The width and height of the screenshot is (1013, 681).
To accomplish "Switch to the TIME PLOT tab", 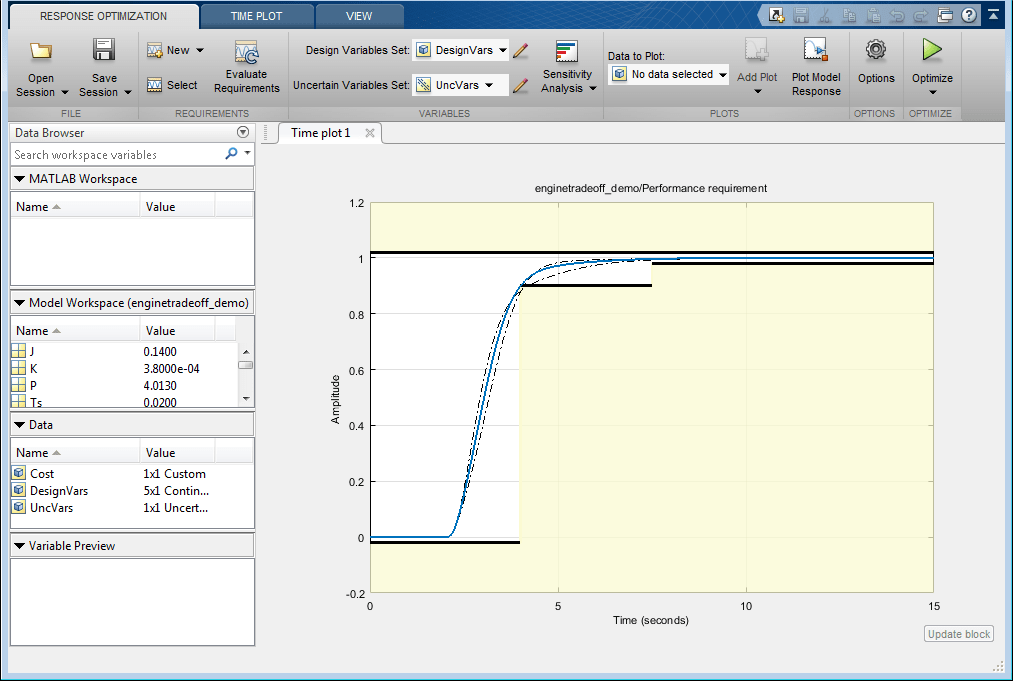I will [x=256, y=16].
